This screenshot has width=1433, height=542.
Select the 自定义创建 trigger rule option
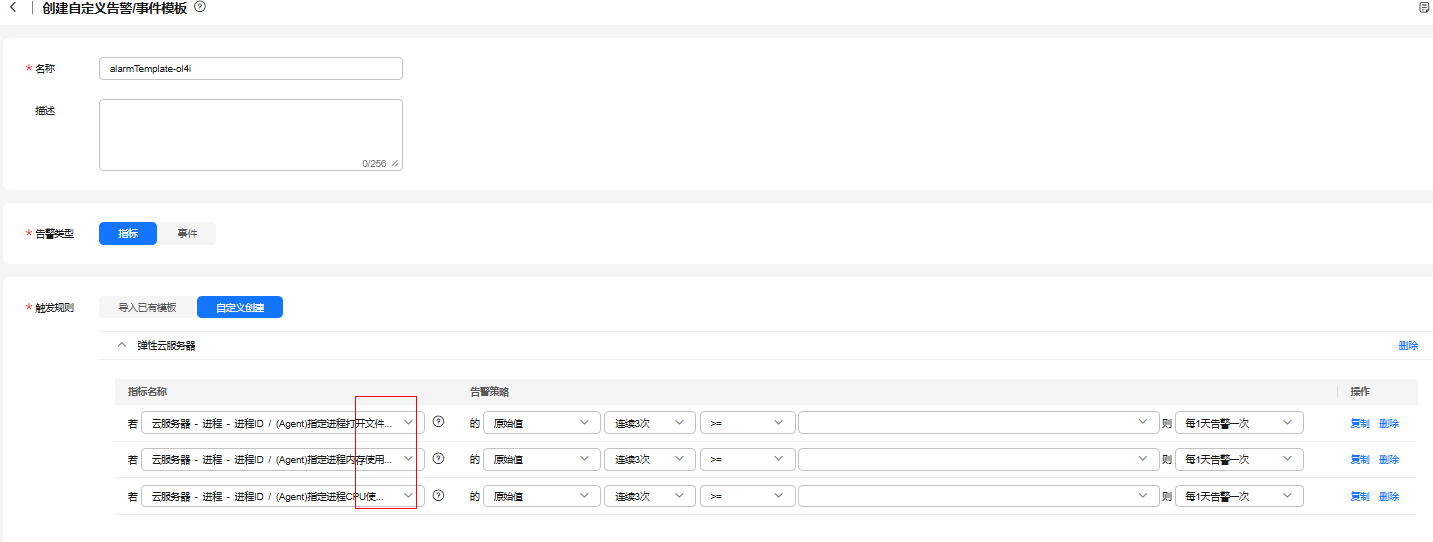(240, 307)
